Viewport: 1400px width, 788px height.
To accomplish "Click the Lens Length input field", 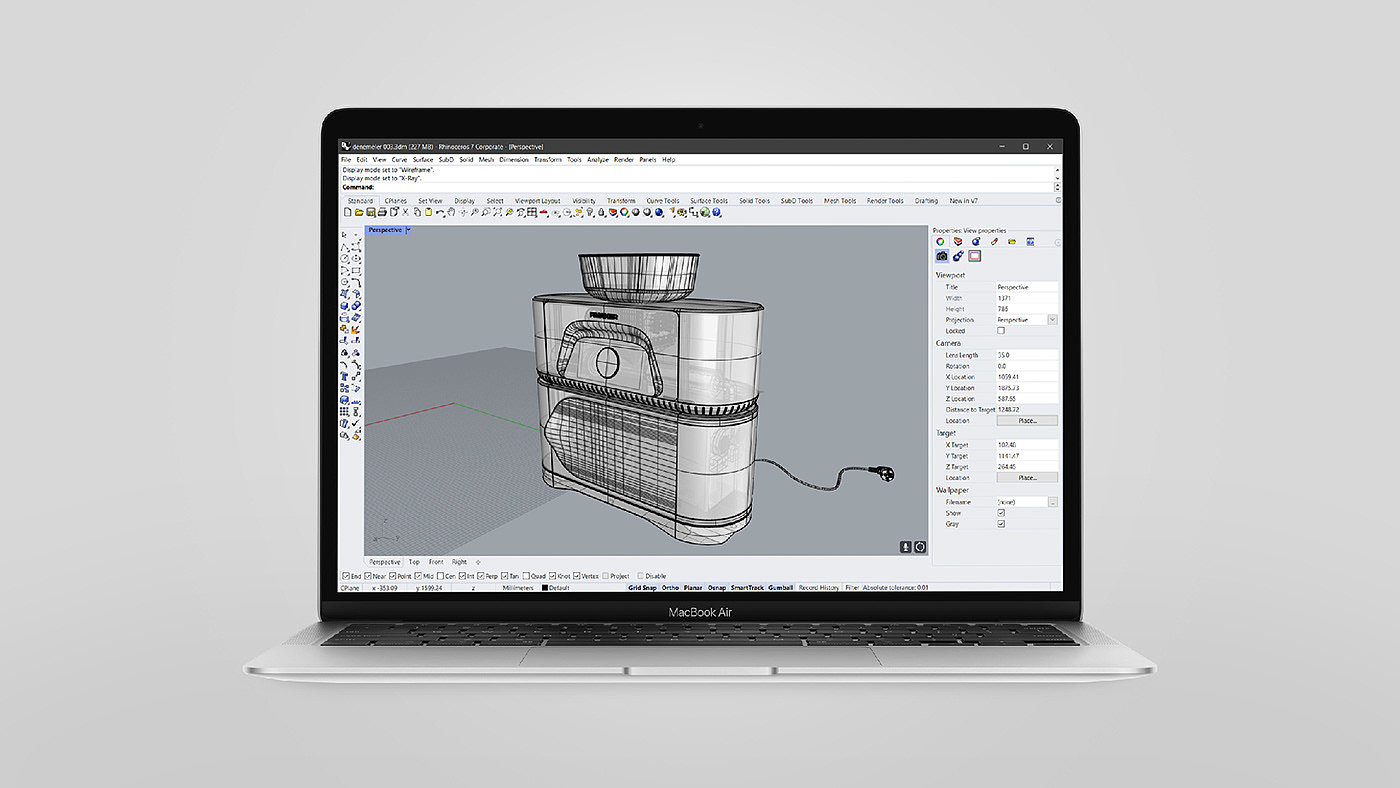I will [x=1026, y=355].
